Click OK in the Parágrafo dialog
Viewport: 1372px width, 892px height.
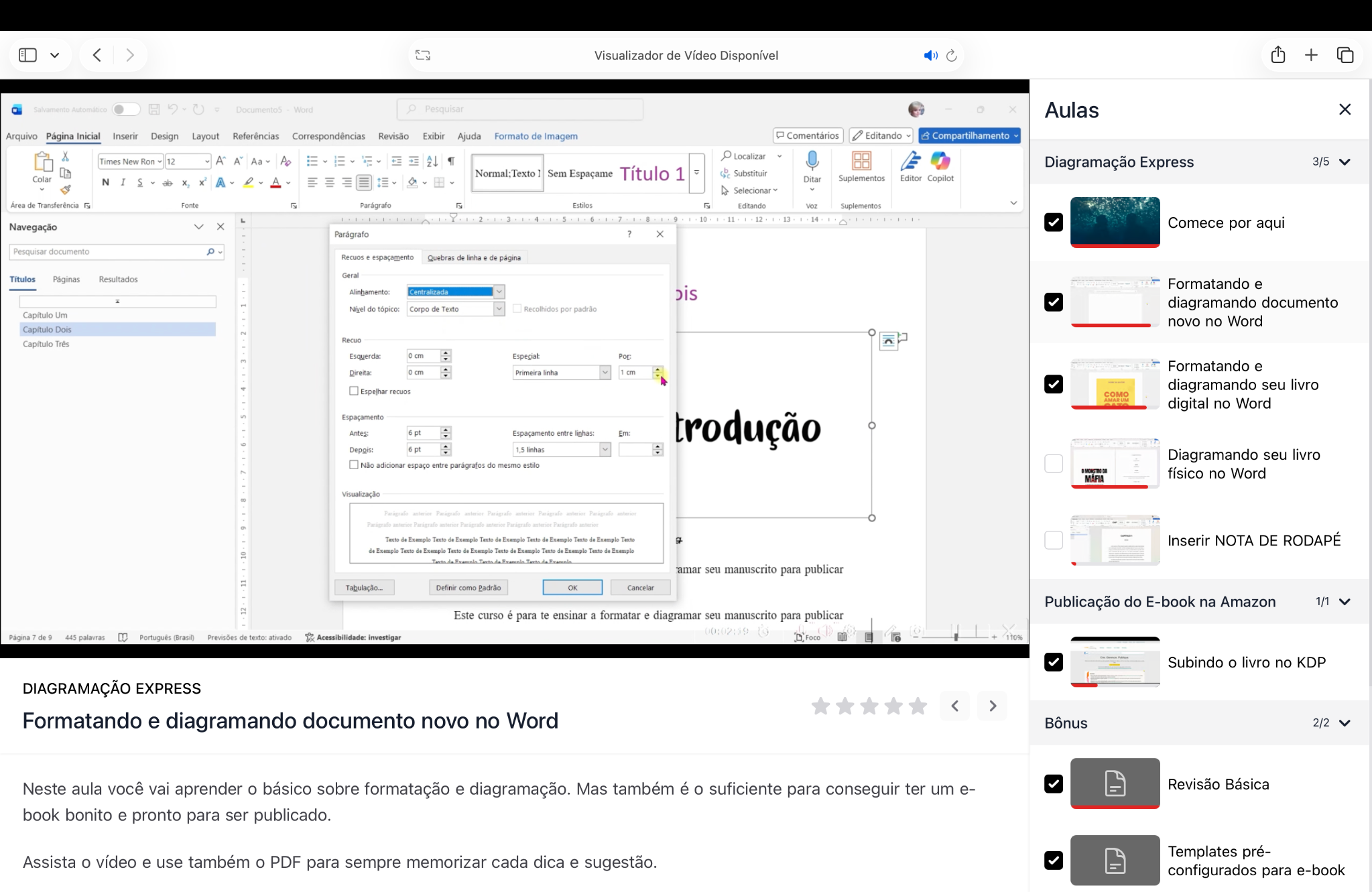pyautogui.click(x=572, y=588)
